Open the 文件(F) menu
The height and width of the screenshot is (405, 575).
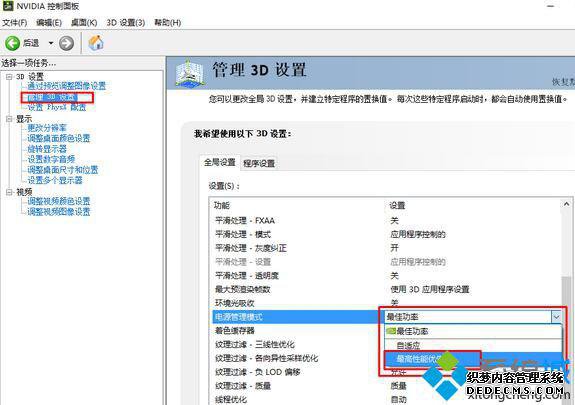click(15, 23)
